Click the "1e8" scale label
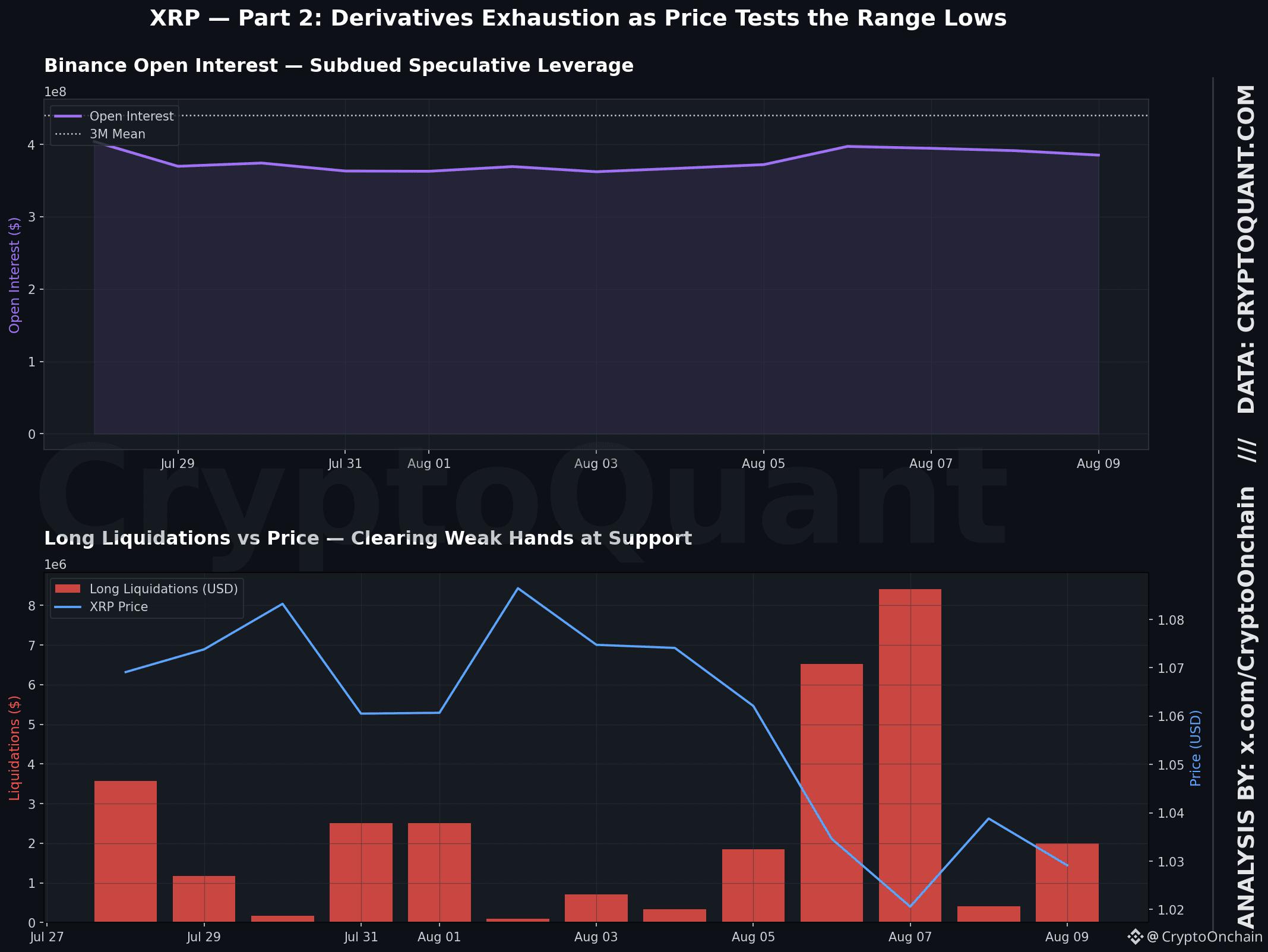 click(55, 92)
